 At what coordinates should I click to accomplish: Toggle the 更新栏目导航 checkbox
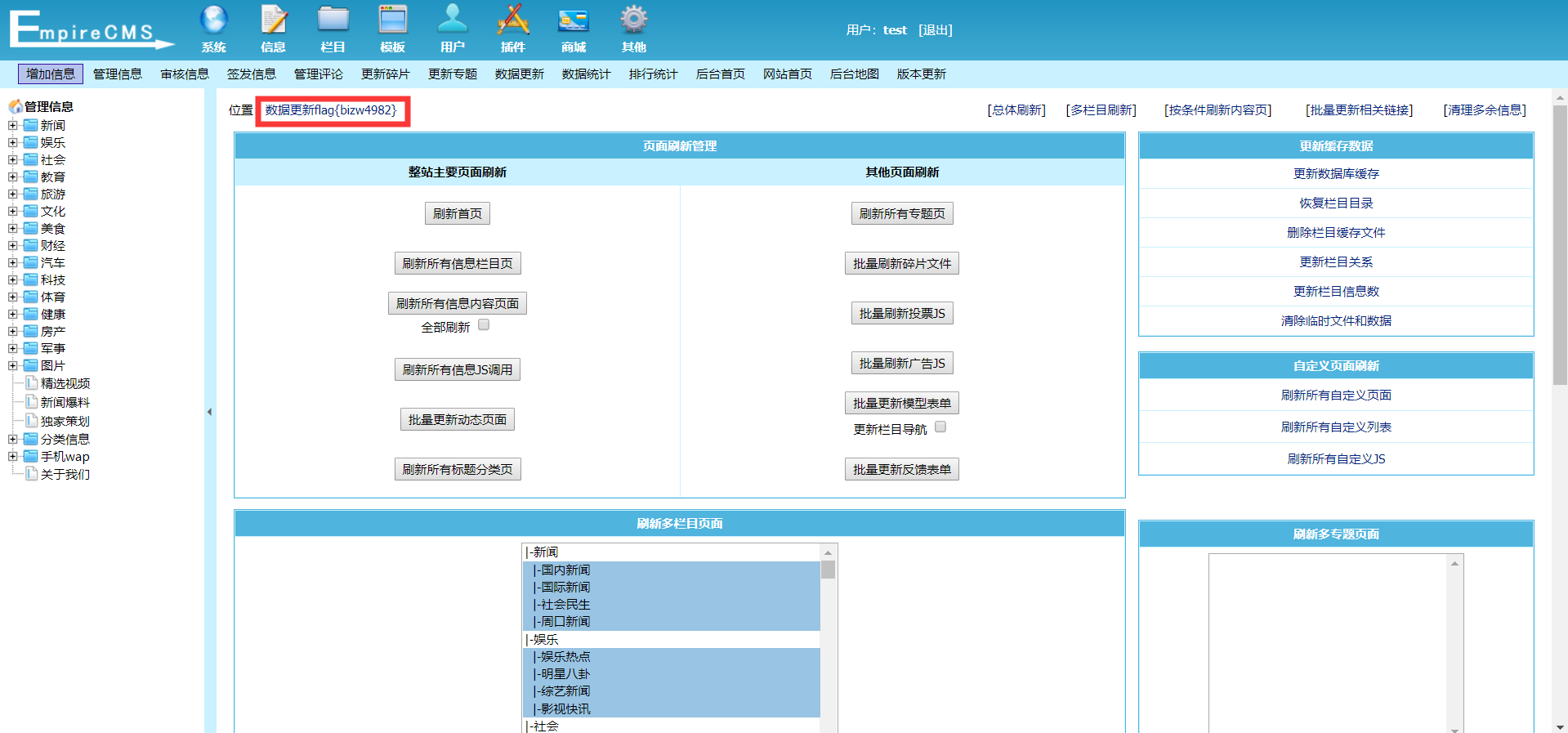tap(940, 427)
